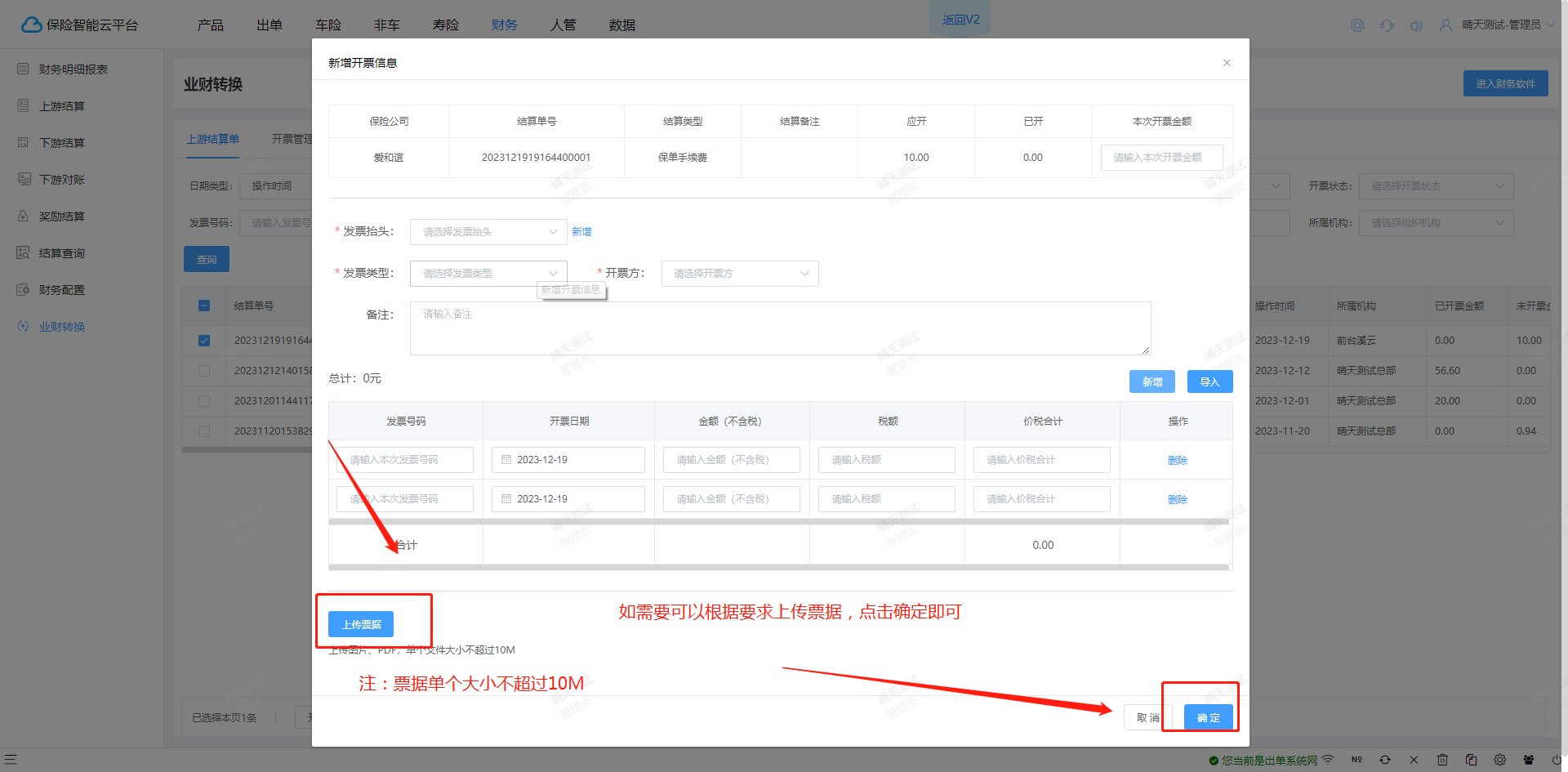Open 开票状态 dropdown in background page

[1436, 186]
